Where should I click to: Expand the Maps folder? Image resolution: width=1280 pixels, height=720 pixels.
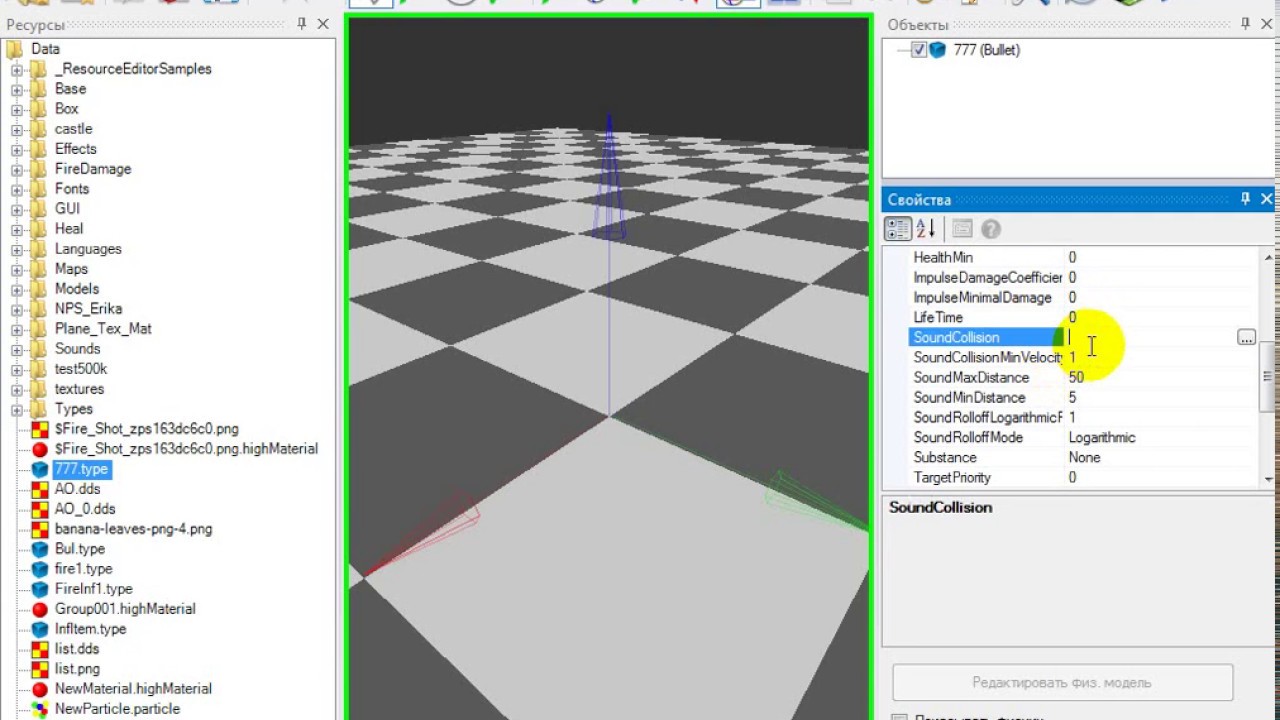(x=16, y=269)
